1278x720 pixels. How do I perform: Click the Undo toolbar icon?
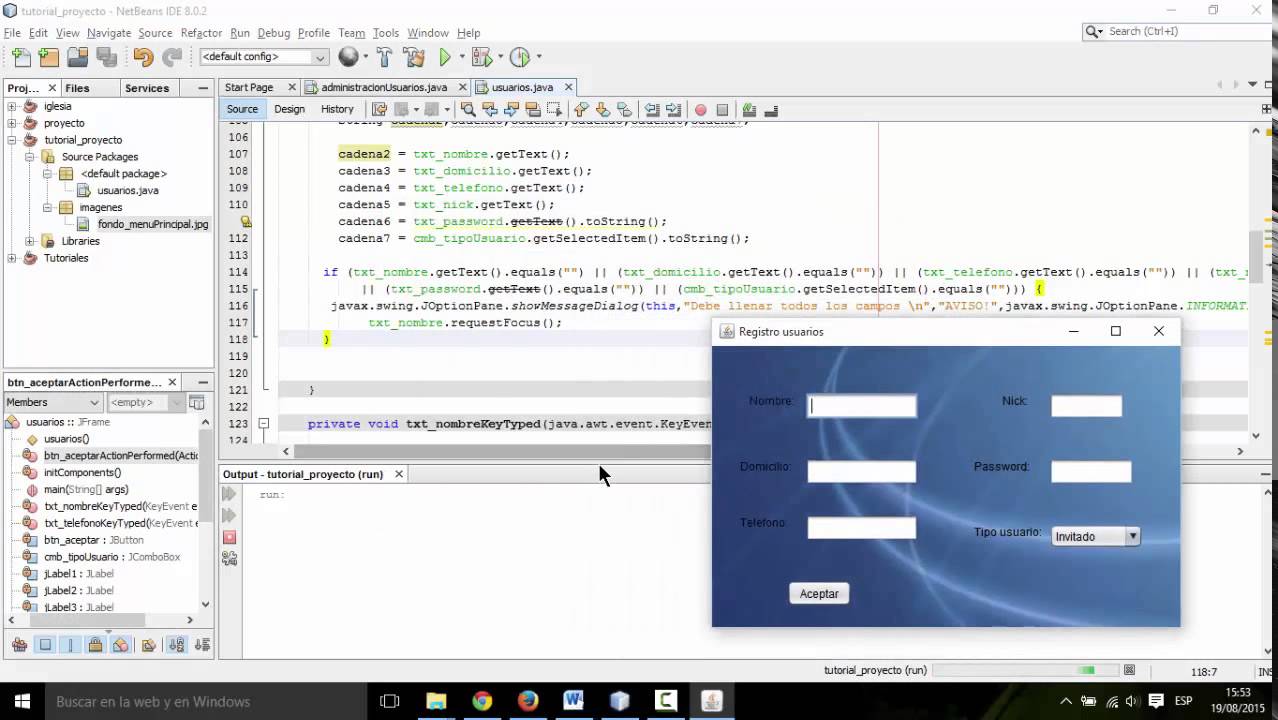click(143, 57)
